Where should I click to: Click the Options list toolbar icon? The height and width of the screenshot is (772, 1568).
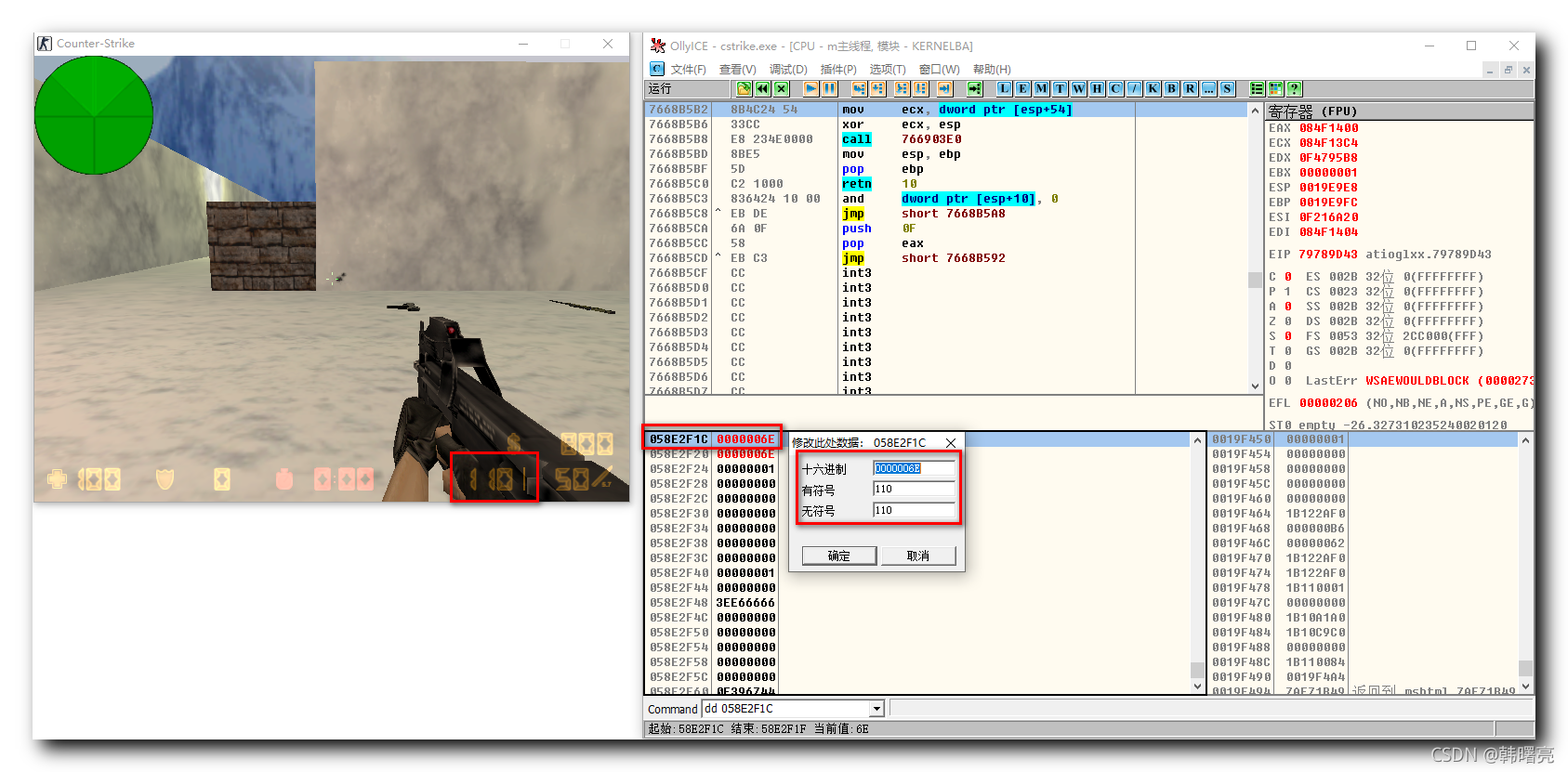pyautogui.click(x=1257, y=88)
